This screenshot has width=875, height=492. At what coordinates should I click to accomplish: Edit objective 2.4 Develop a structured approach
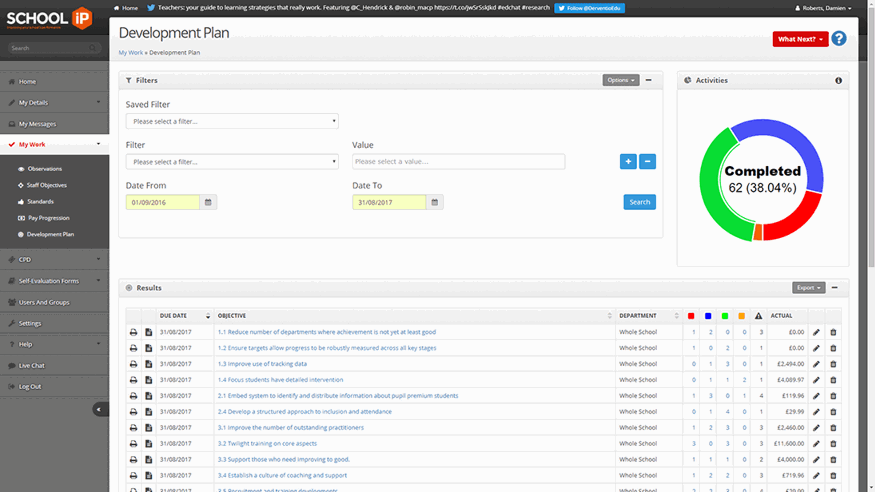tap(816, 412)
